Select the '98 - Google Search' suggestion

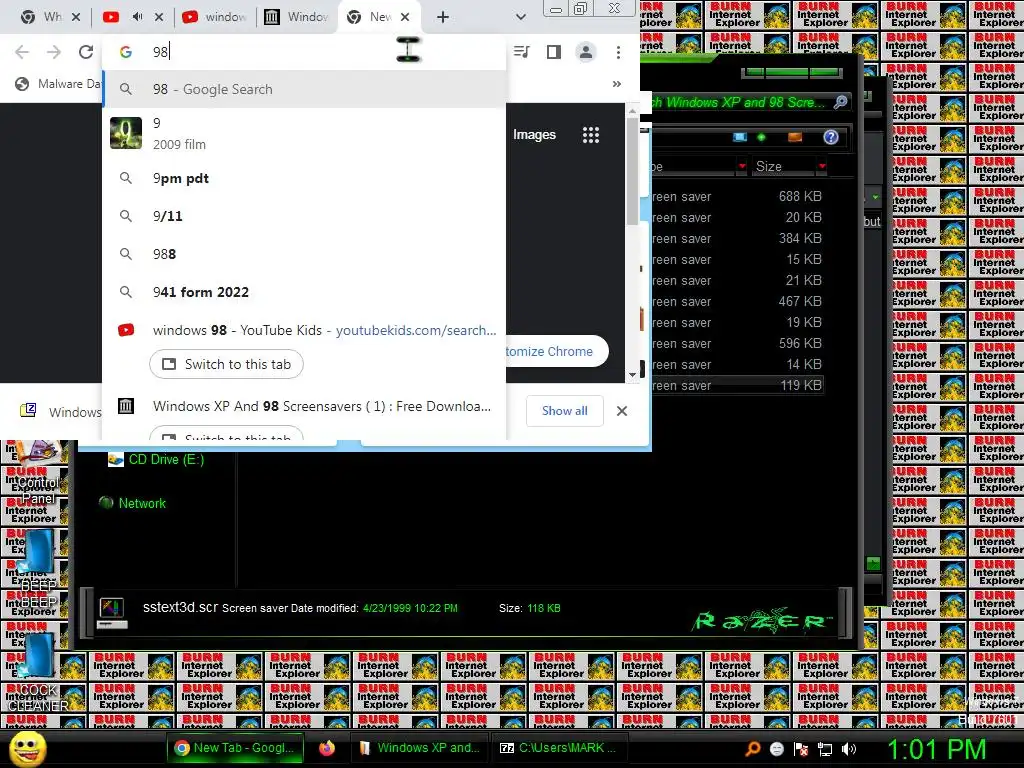click(305, 89)
